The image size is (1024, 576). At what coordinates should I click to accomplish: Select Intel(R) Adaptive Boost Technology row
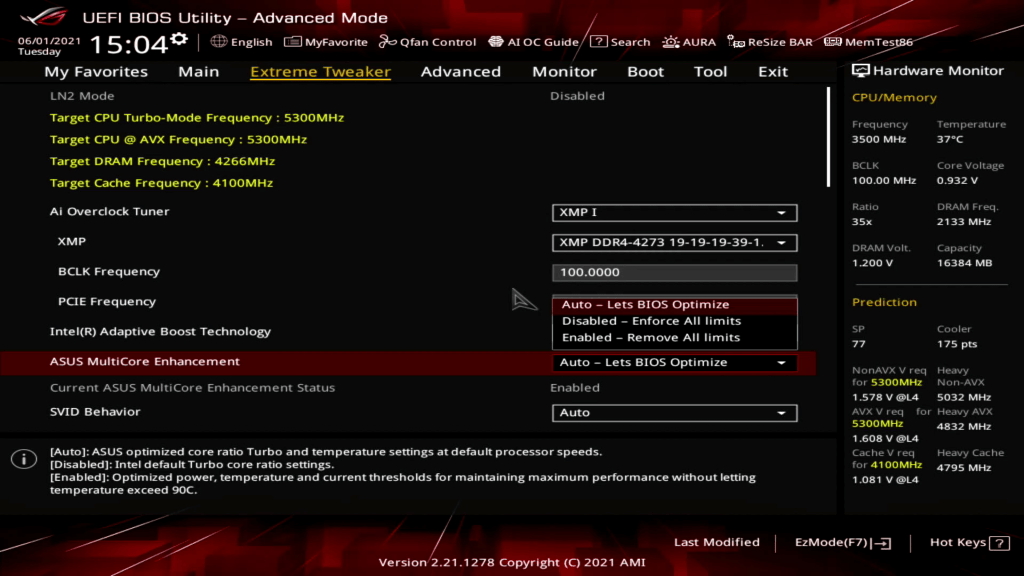click(x=408, y=331)
